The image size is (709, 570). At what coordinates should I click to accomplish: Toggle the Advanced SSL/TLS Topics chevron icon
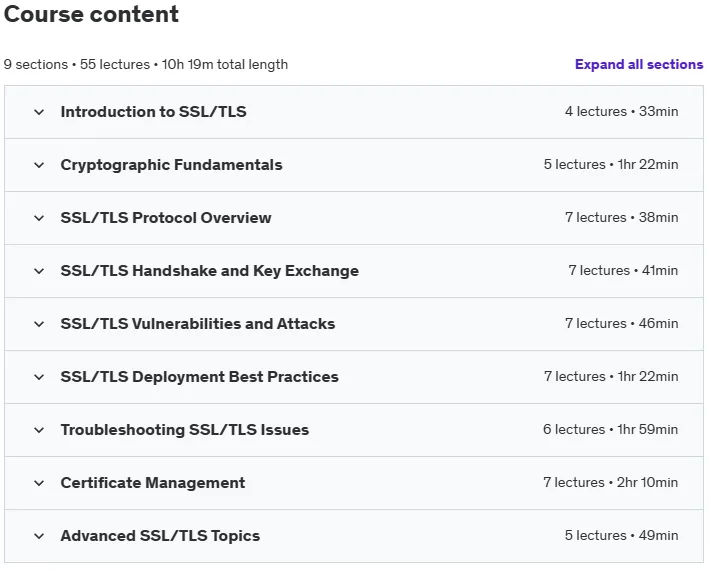click(39, 536)
